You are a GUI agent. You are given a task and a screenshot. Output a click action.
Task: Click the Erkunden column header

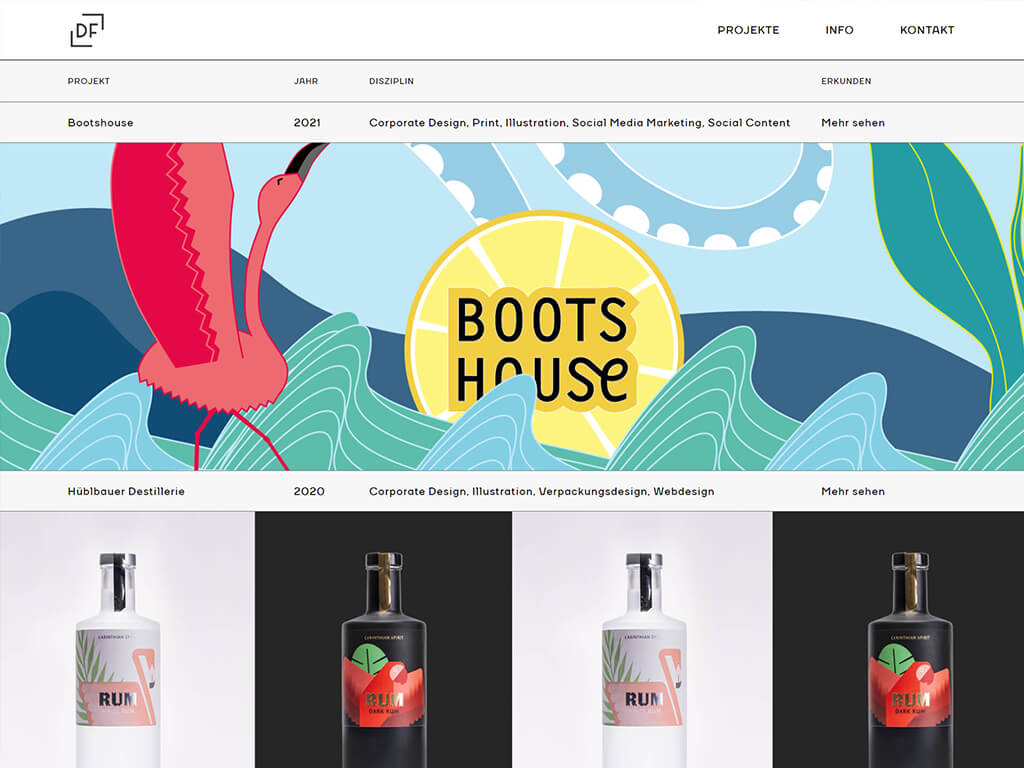coord(846,81)
